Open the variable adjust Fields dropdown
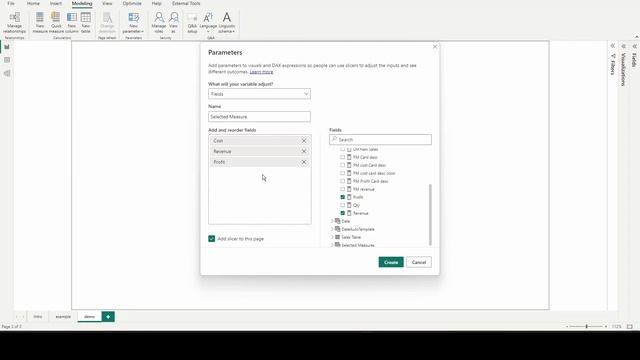 pos(259,94)
